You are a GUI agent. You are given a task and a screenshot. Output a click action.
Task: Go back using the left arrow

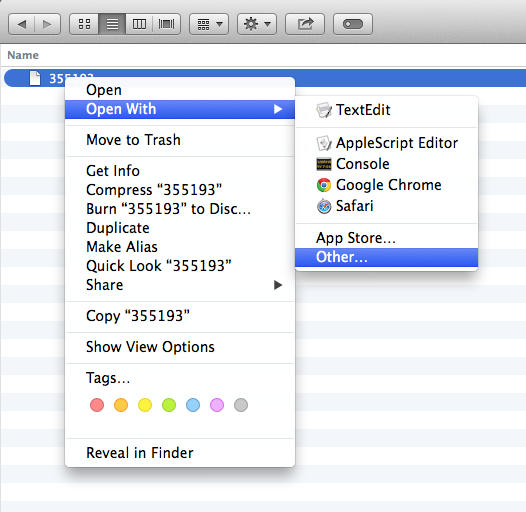[x=21, y=24]
